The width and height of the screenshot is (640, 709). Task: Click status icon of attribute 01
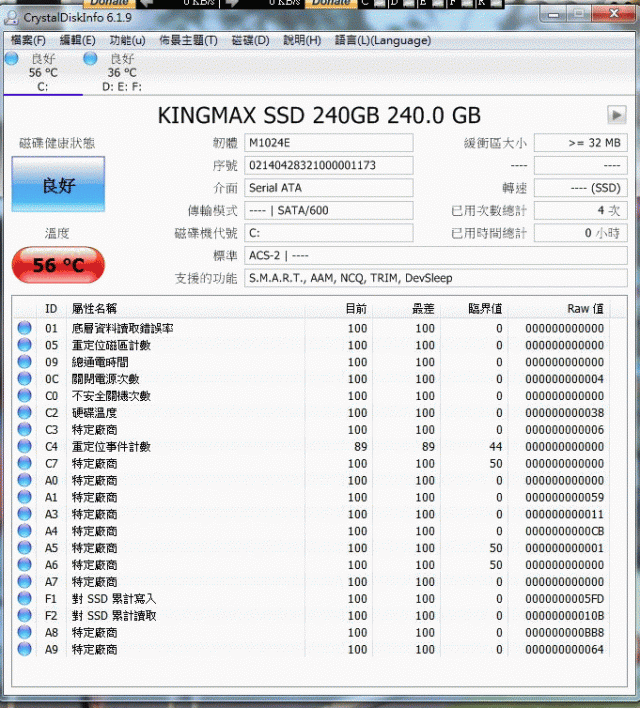coord(24,328)
